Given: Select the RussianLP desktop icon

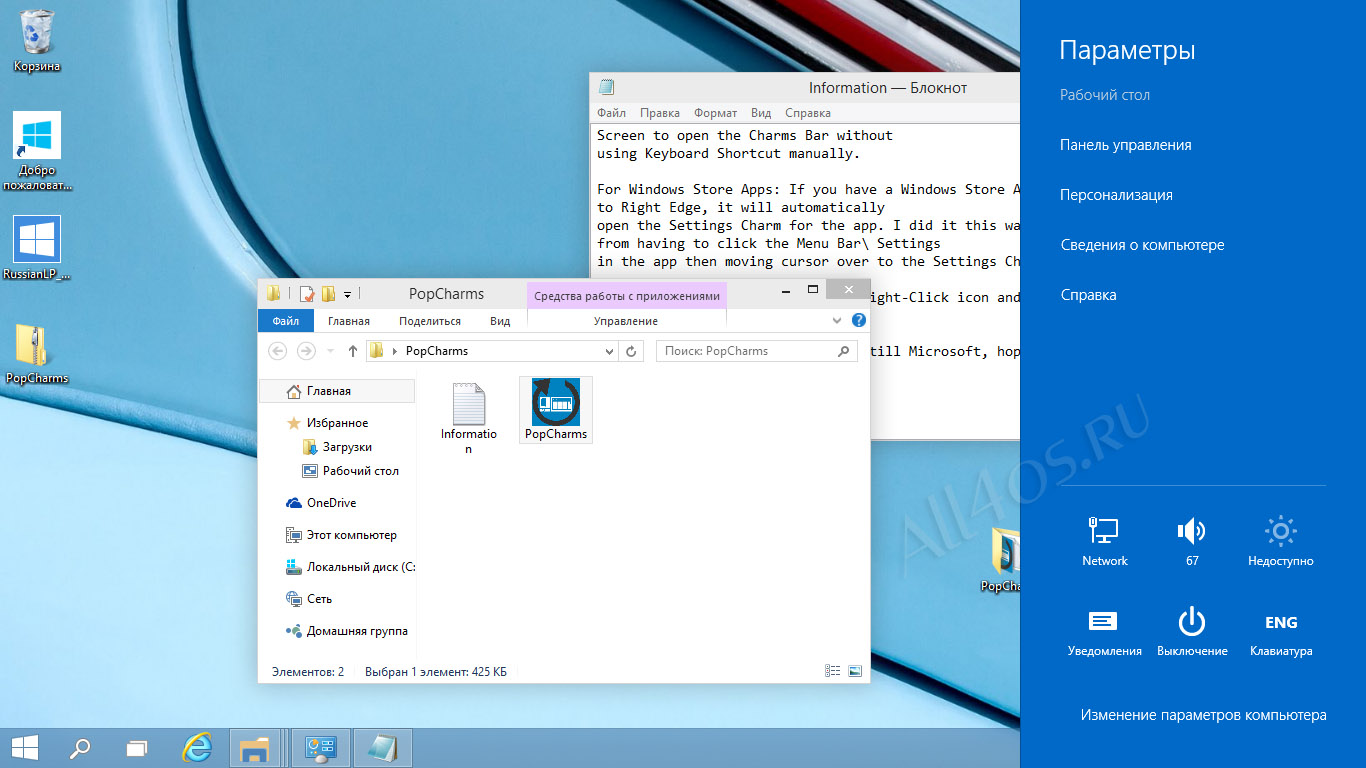Looking at the screenshot, I should tap(37, 249).
